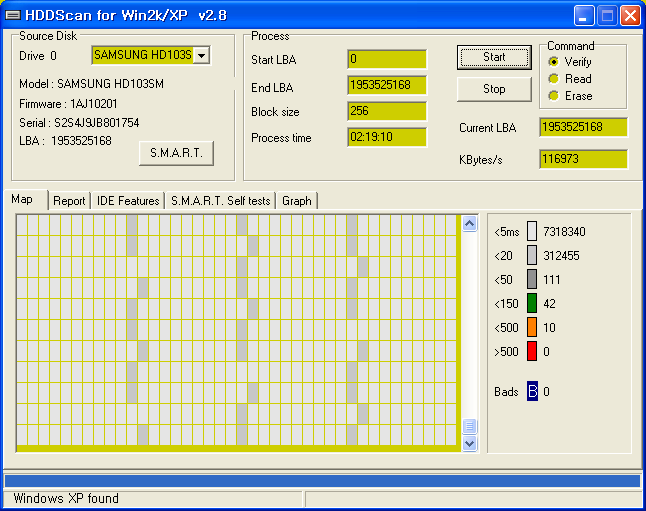Switch to the Graph tab
Screen dimensions: 646x511
click(x=297, y=201)
